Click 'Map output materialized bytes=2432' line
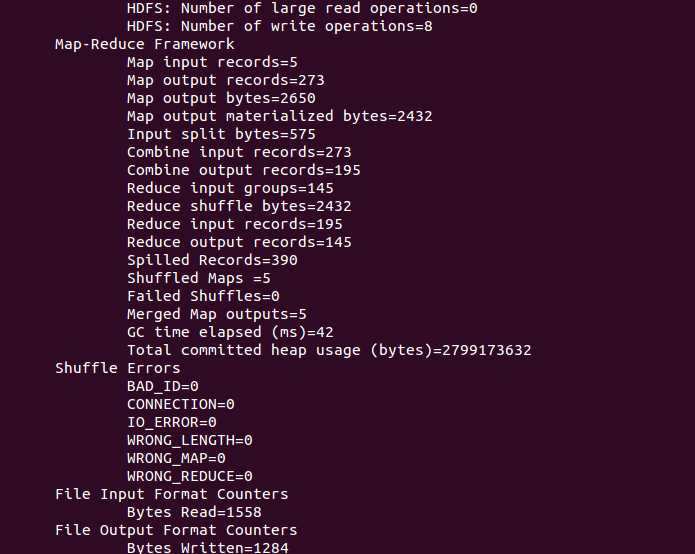The height and width of the screenshot is (554, 695). pyautogui.click(x=280, y=117)
